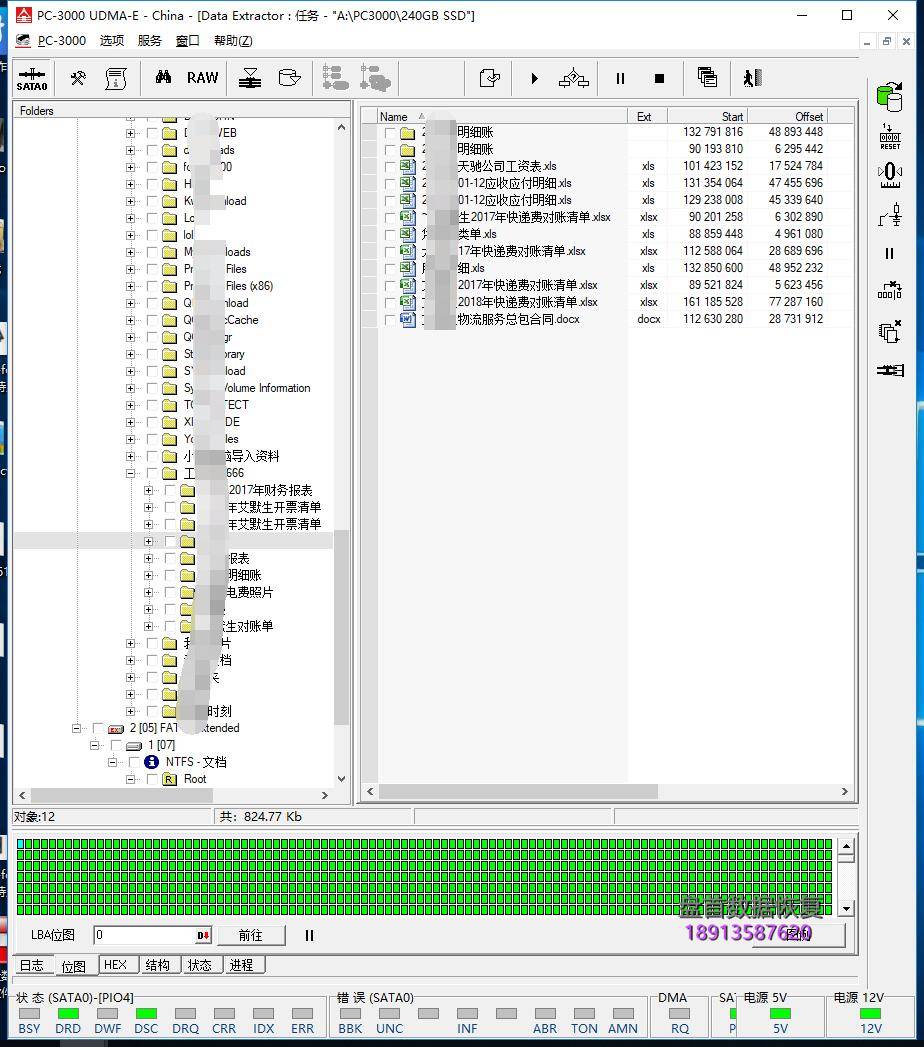Click the SATA0 port toolbar button
The image size is (924, 1047).
[32, 78]
